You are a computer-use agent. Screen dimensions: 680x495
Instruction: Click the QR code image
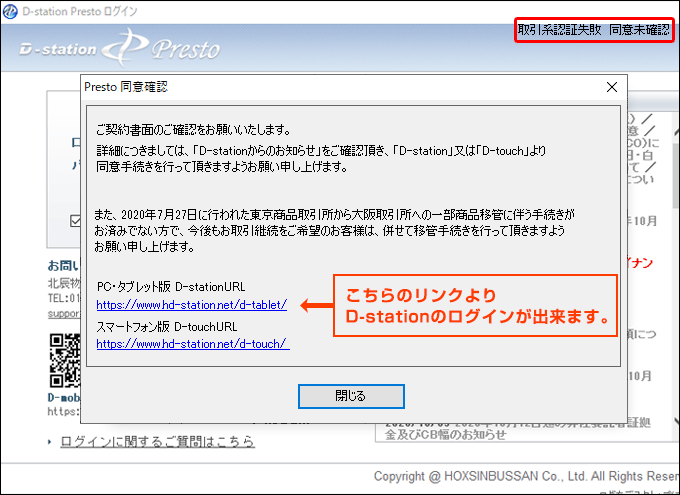(x=65, y=362)
